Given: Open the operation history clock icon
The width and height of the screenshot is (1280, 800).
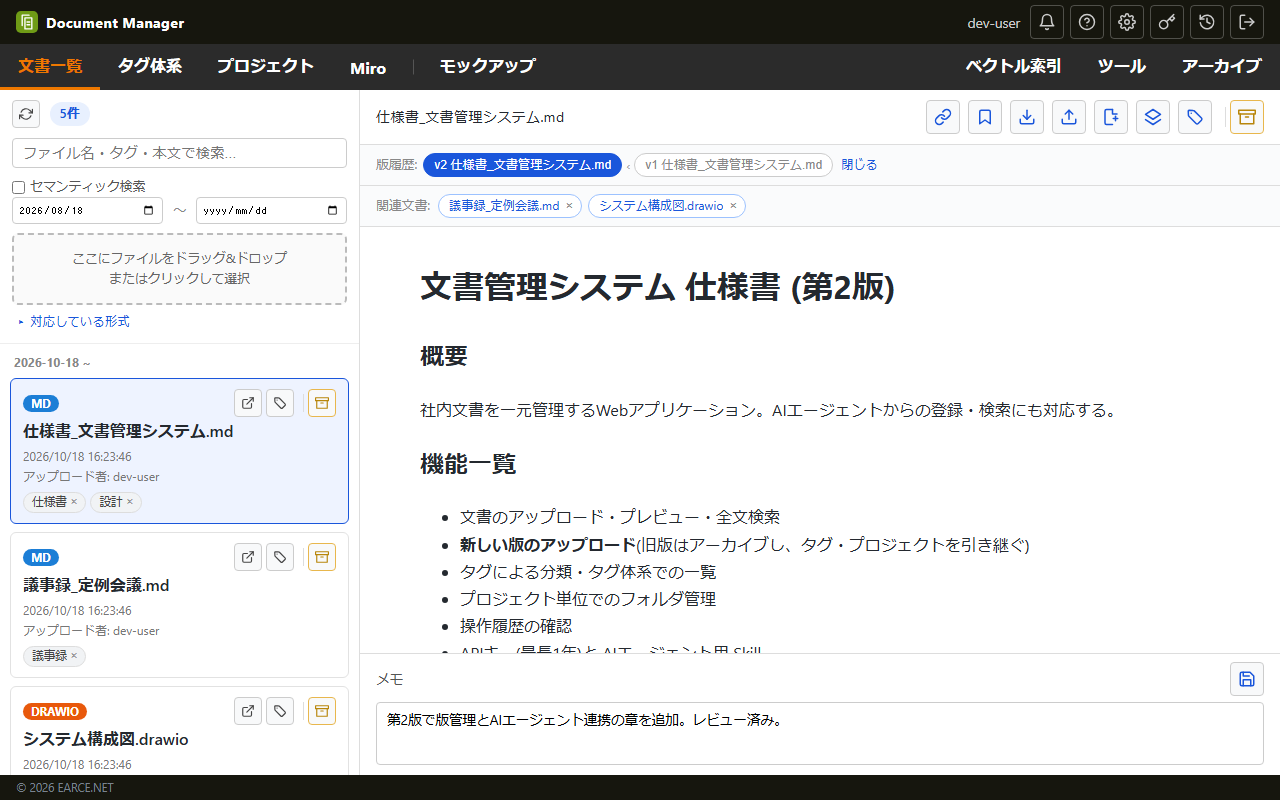Looking at the screenshot, I should 1207,22.
